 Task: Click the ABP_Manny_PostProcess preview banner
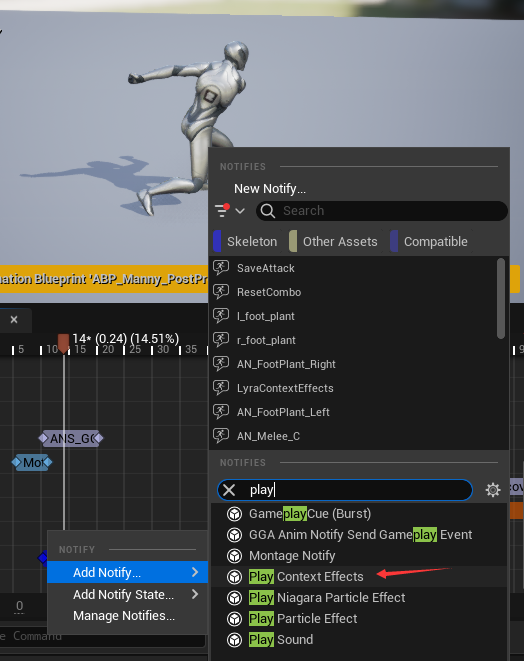coord(104,279)
